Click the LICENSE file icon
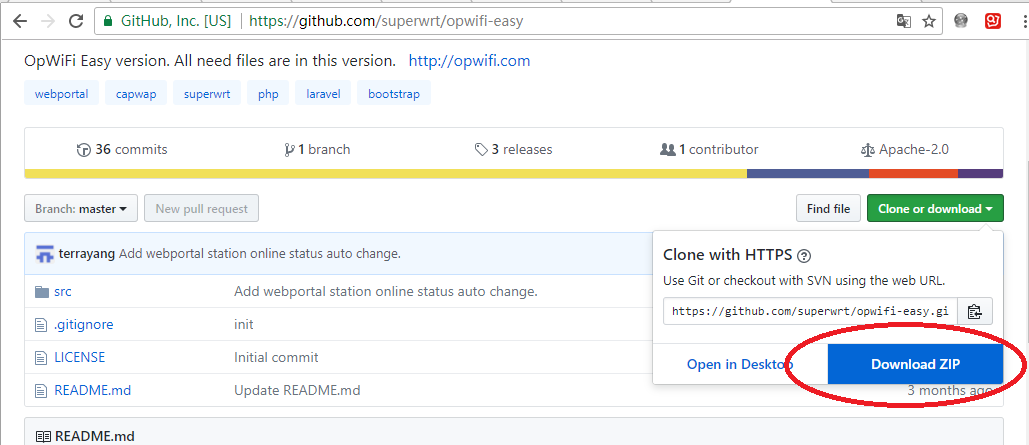Viewport: 1029px width, 445px height. pos(41,358)
